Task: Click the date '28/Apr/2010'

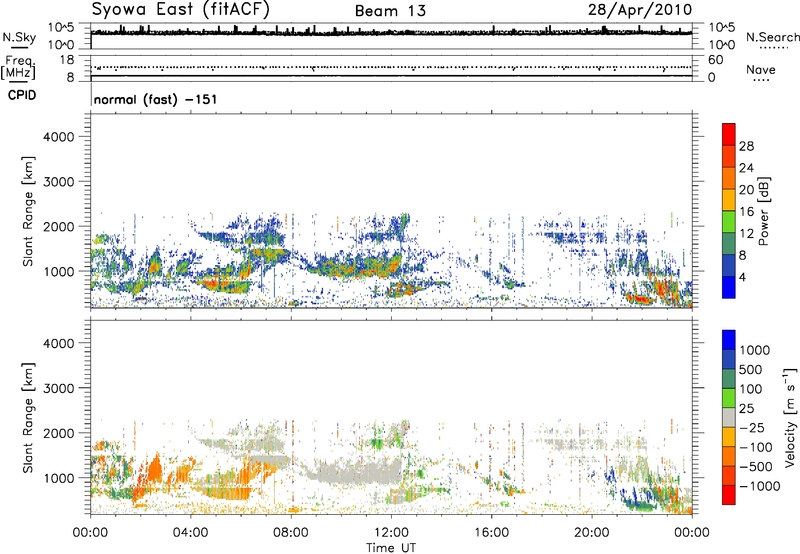Action: click(x=640, y=10)
